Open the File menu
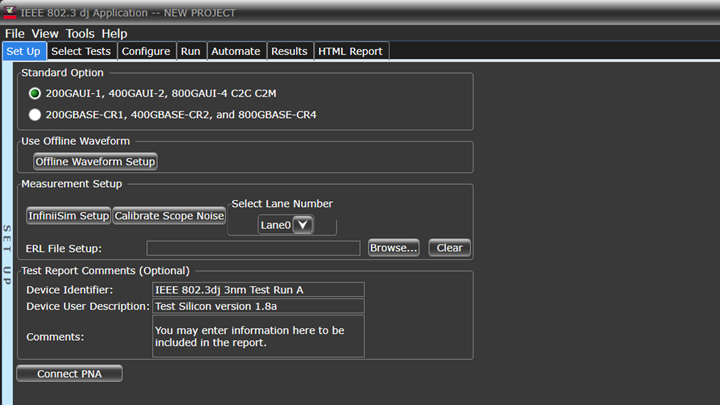720x405 pixels. [15, 33]
